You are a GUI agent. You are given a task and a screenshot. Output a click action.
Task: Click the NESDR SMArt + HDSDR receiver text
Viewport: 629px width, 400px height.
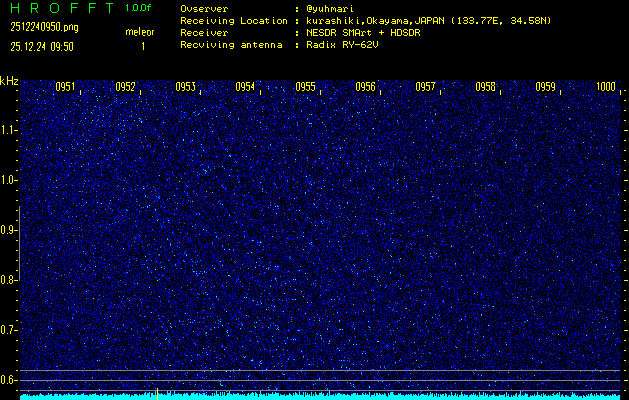click(x=363, y=32)
